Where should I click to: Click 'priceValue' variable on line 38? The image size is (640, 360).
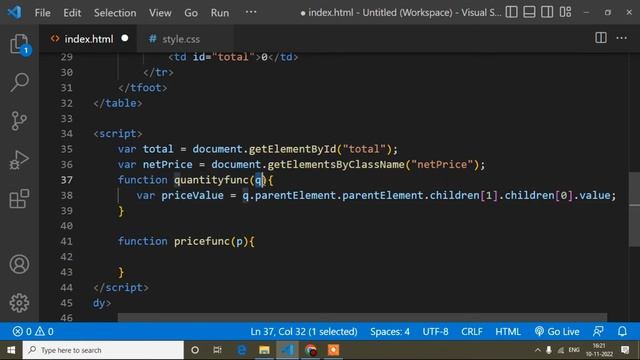(192, 196)
